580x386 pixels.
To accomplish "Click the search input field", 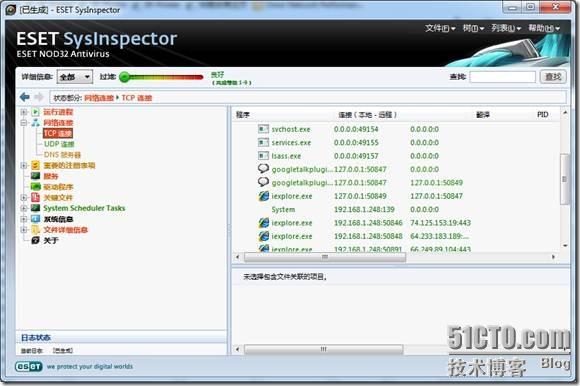I will [502, 77].
